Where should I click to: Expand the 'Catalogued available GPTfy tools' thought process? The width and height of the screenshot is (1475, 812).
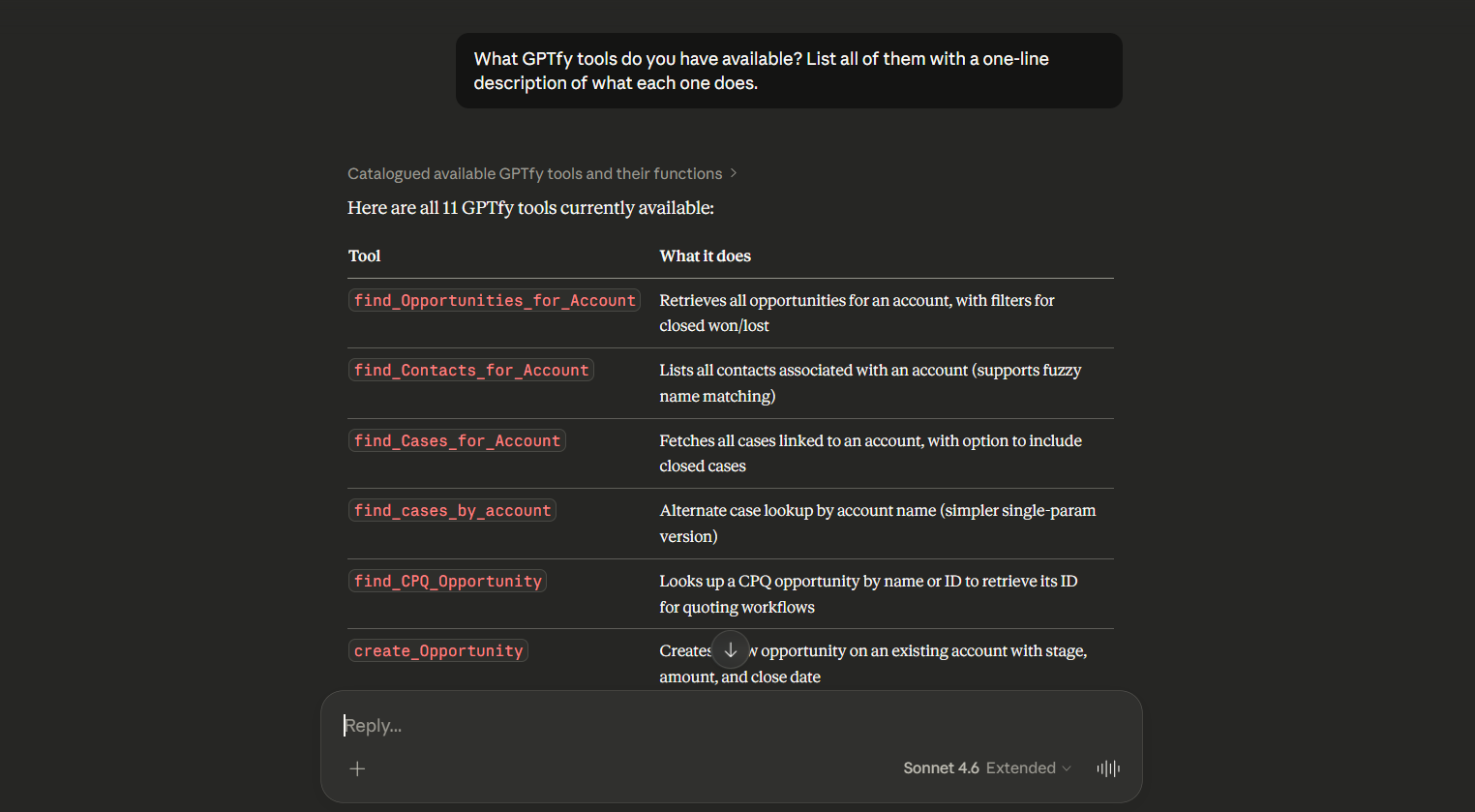[x=534, y=173]
